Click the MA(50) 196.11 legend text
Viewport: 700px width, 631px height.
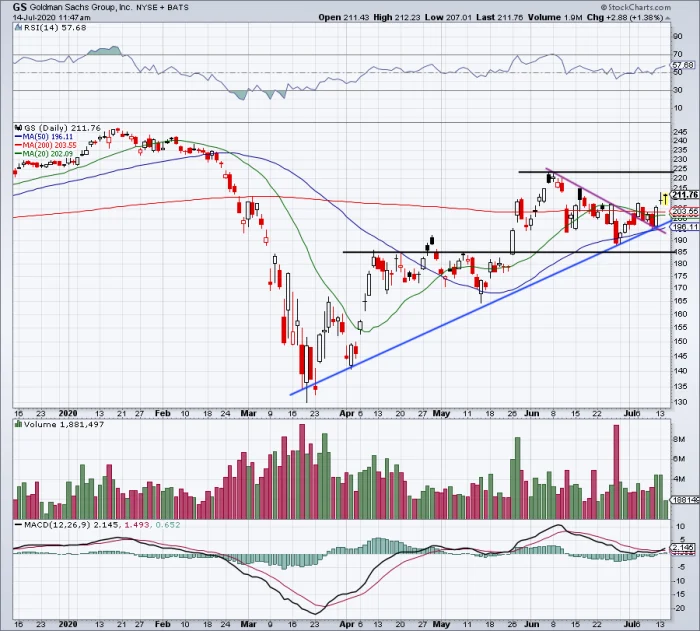[x=47, y=137]
